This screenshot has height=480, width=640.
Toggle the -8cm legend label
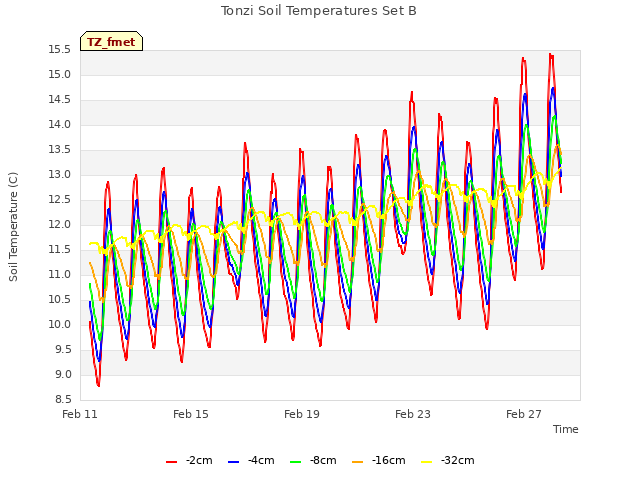pos(323,460)
